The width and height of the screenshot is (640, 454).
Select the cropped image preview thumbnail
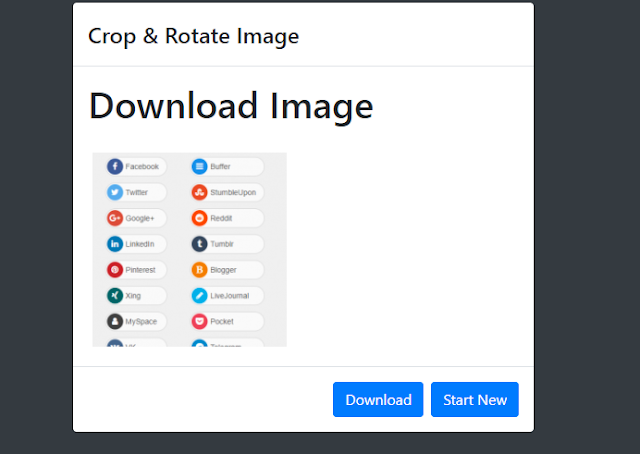click(x=189, y=250)
